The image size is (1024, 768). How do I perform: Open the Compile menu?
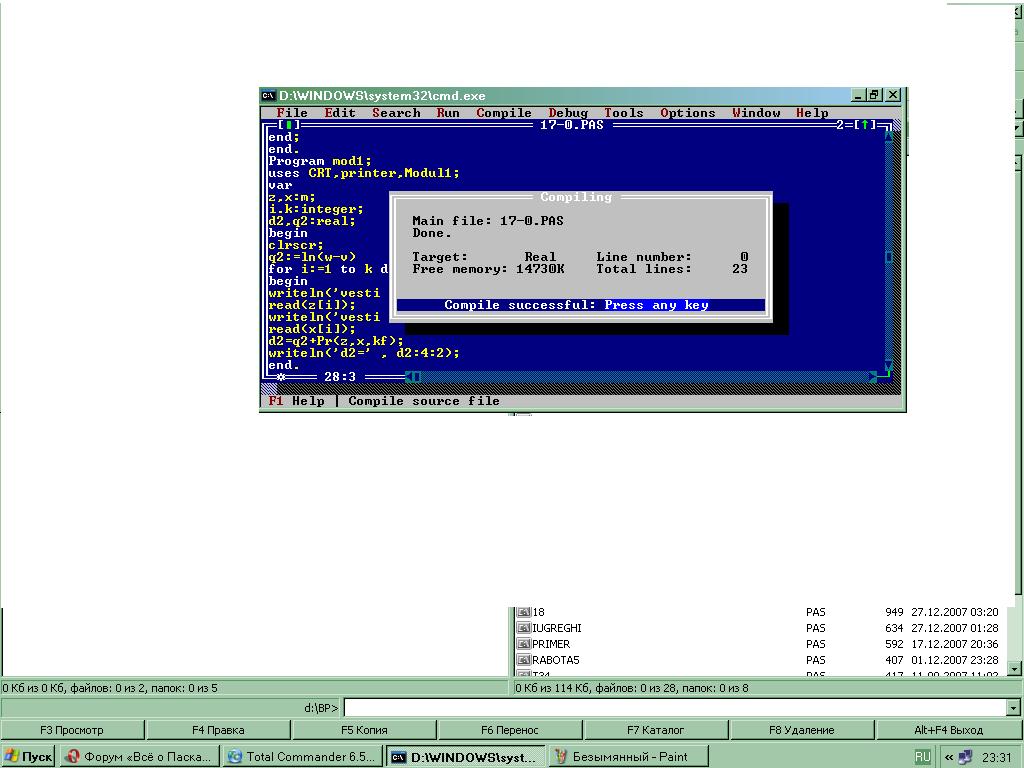coord(503,113)
